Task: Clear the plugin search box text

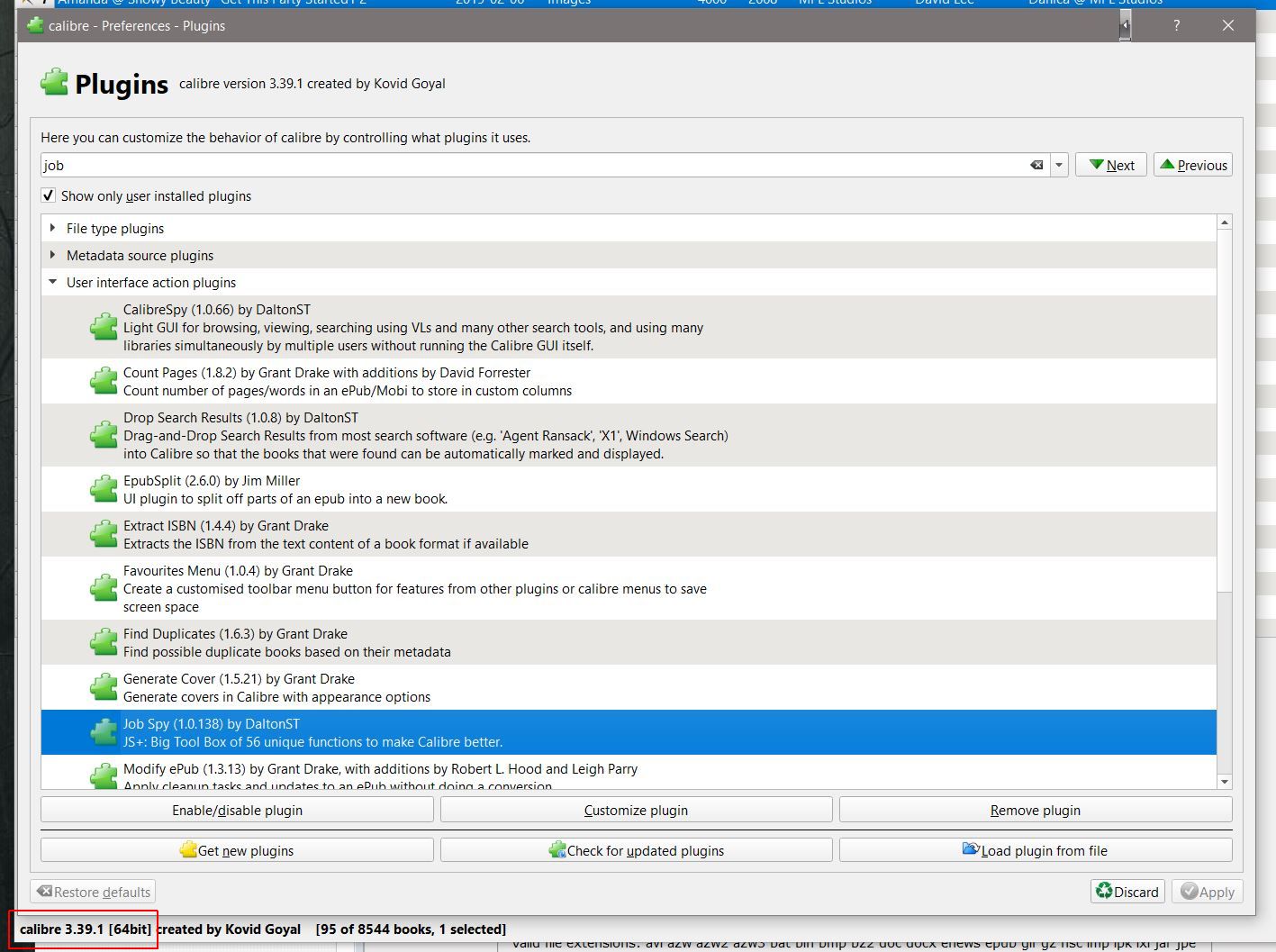Action: coord(1036,165)
